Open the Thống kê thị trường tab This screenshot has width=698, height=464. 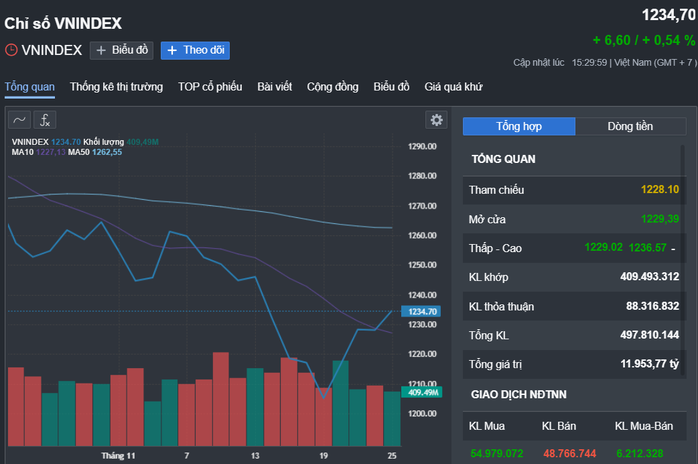[116, 87]
